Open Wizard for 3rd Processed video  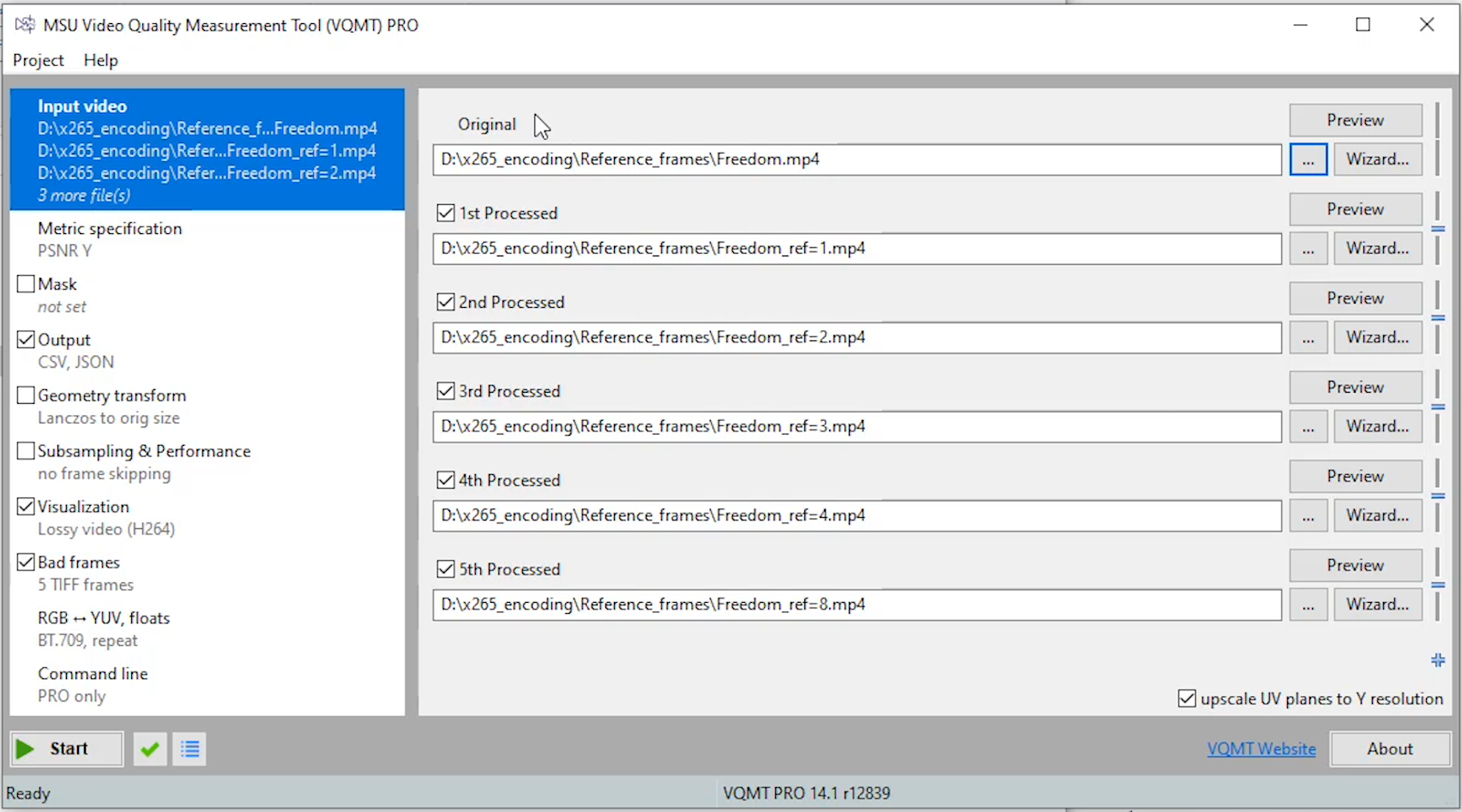1378,427
